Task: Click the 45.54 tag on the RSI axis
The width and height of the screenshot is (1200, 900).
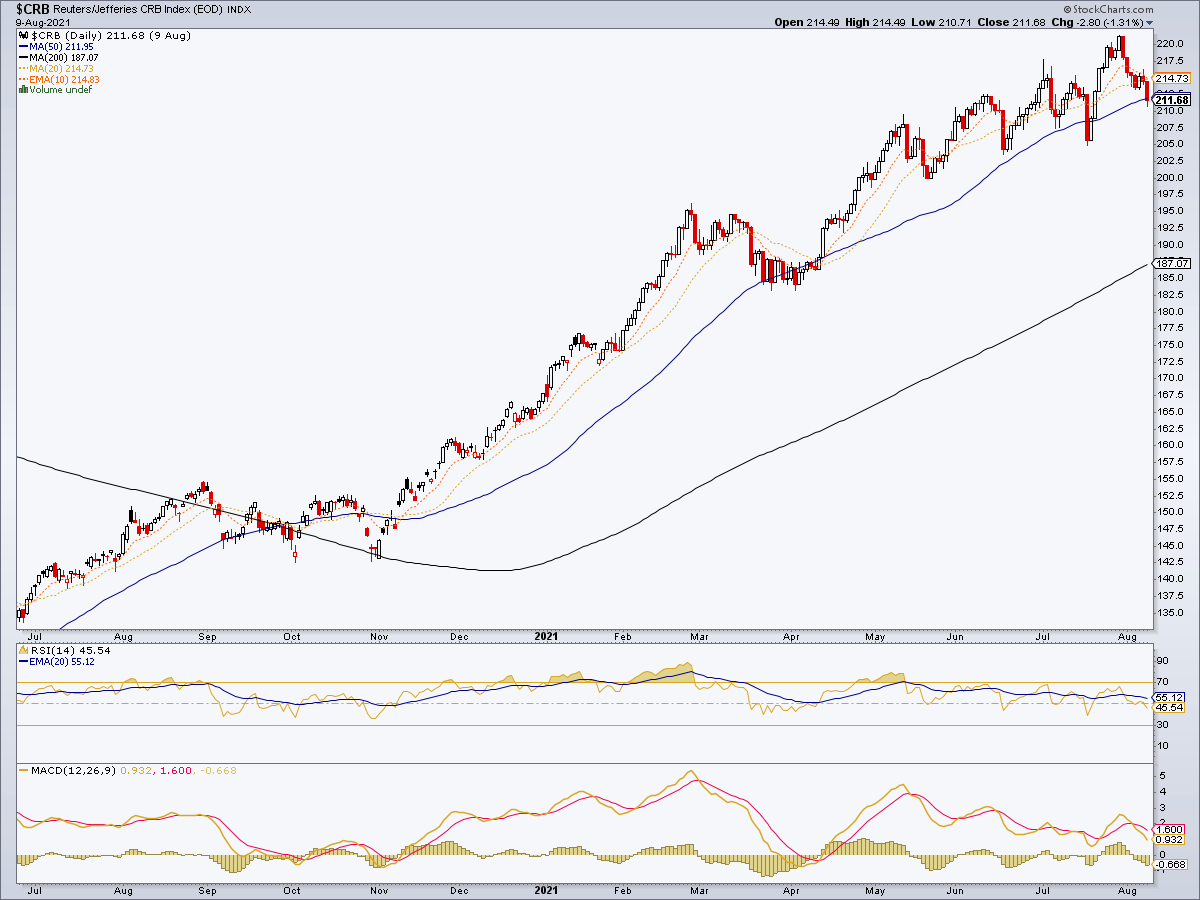Action: (x=1168, y=707)
